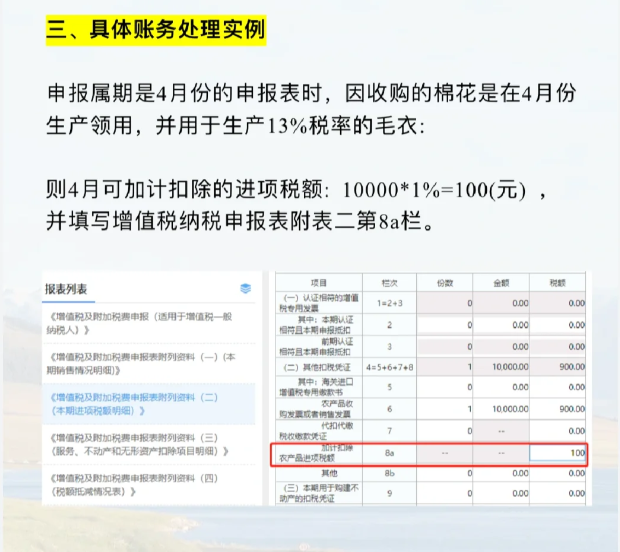This screenshot has width=620, height=552.
Task: Click the row 8b 份数 input field
Action: 444,473
